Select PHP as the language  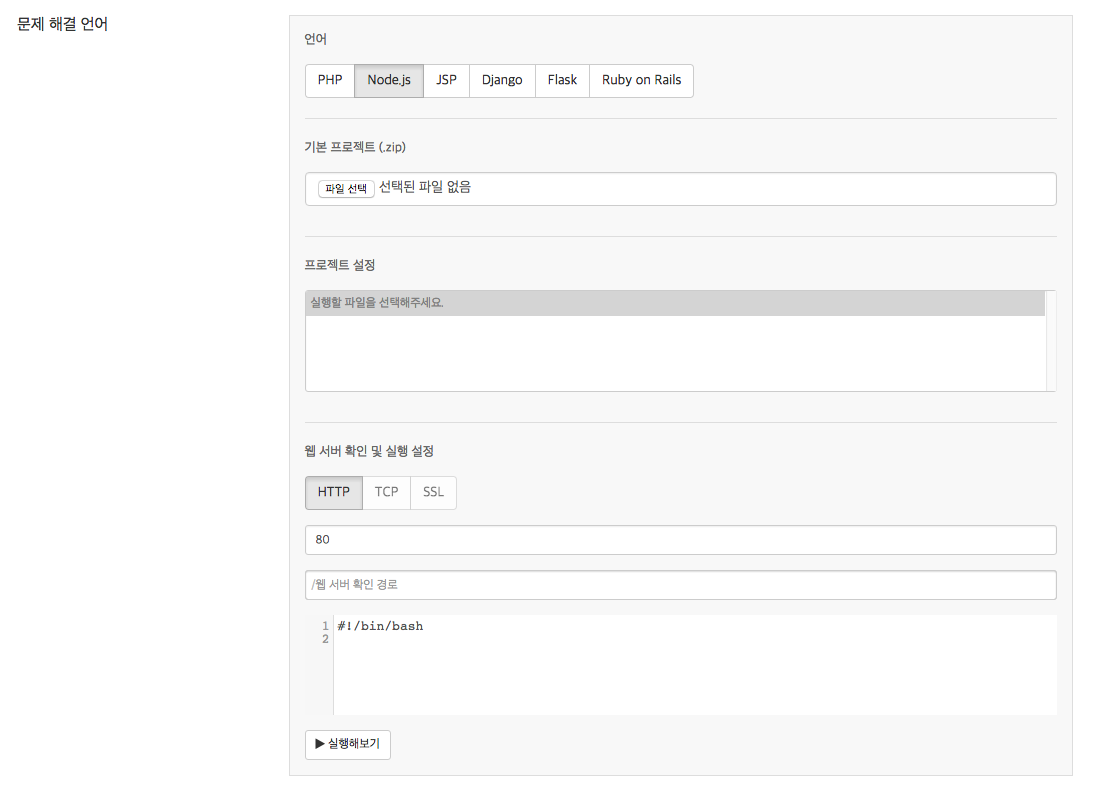click(330, 80)
